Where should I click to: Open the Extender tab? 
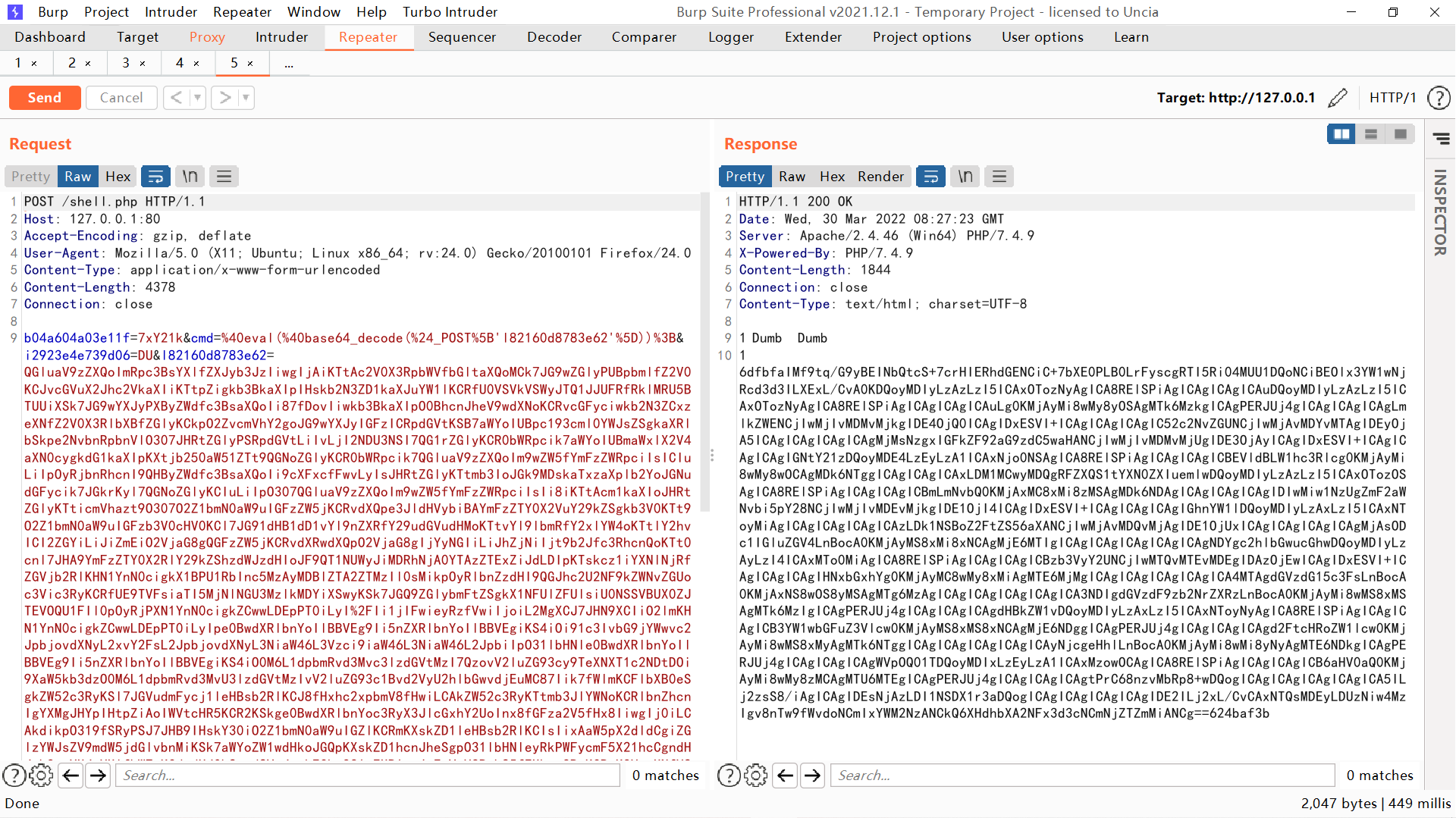click(x=813, y=37)
